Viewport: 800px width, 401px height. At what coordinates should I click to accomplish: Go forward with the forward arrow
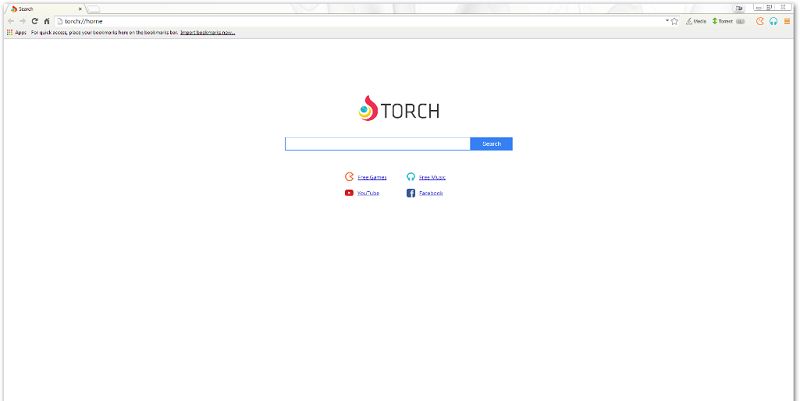[x=22, y=21]
